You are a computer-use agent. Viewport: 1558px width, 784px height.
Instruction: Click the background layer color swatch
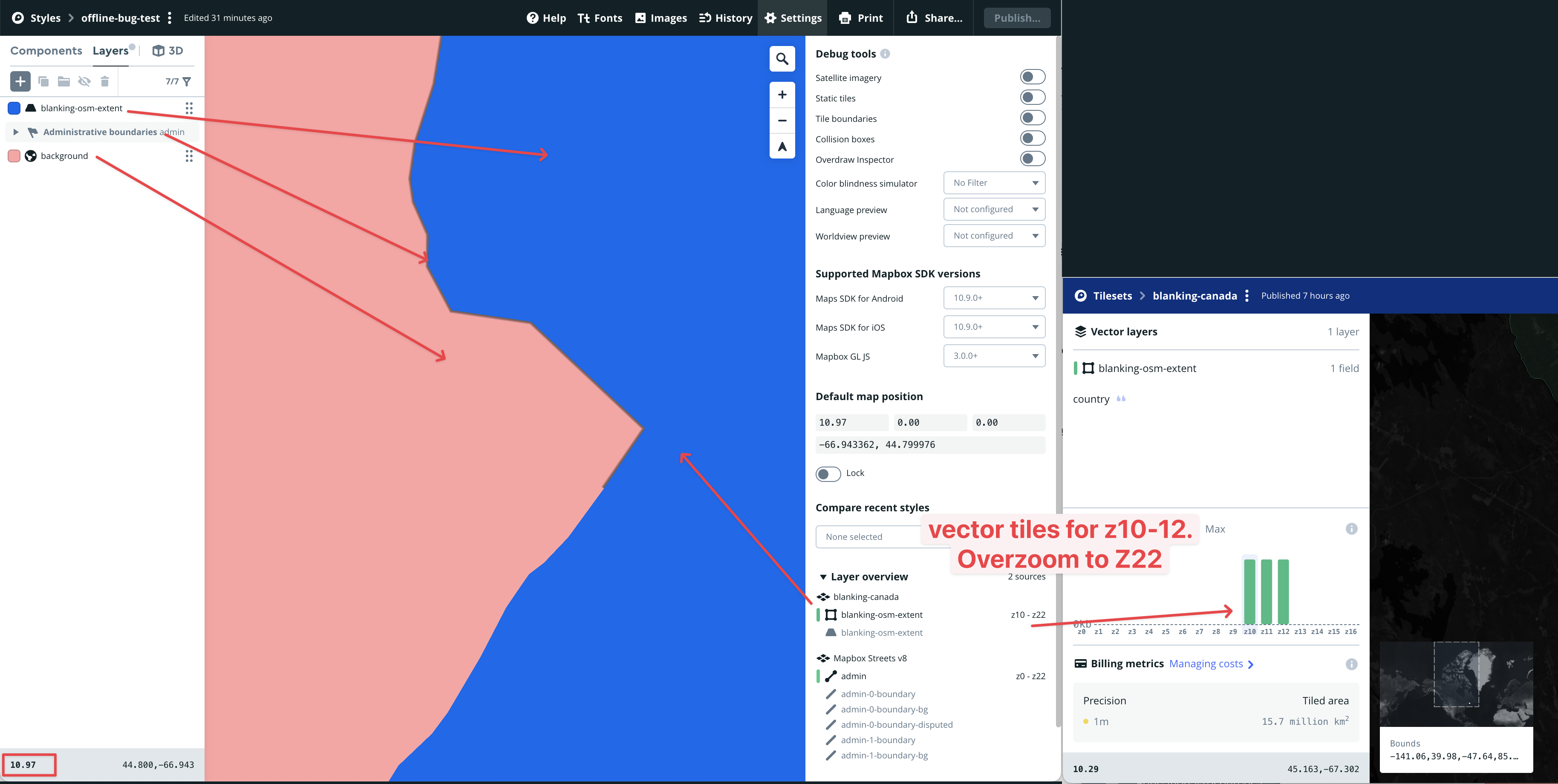coord(14,156)
